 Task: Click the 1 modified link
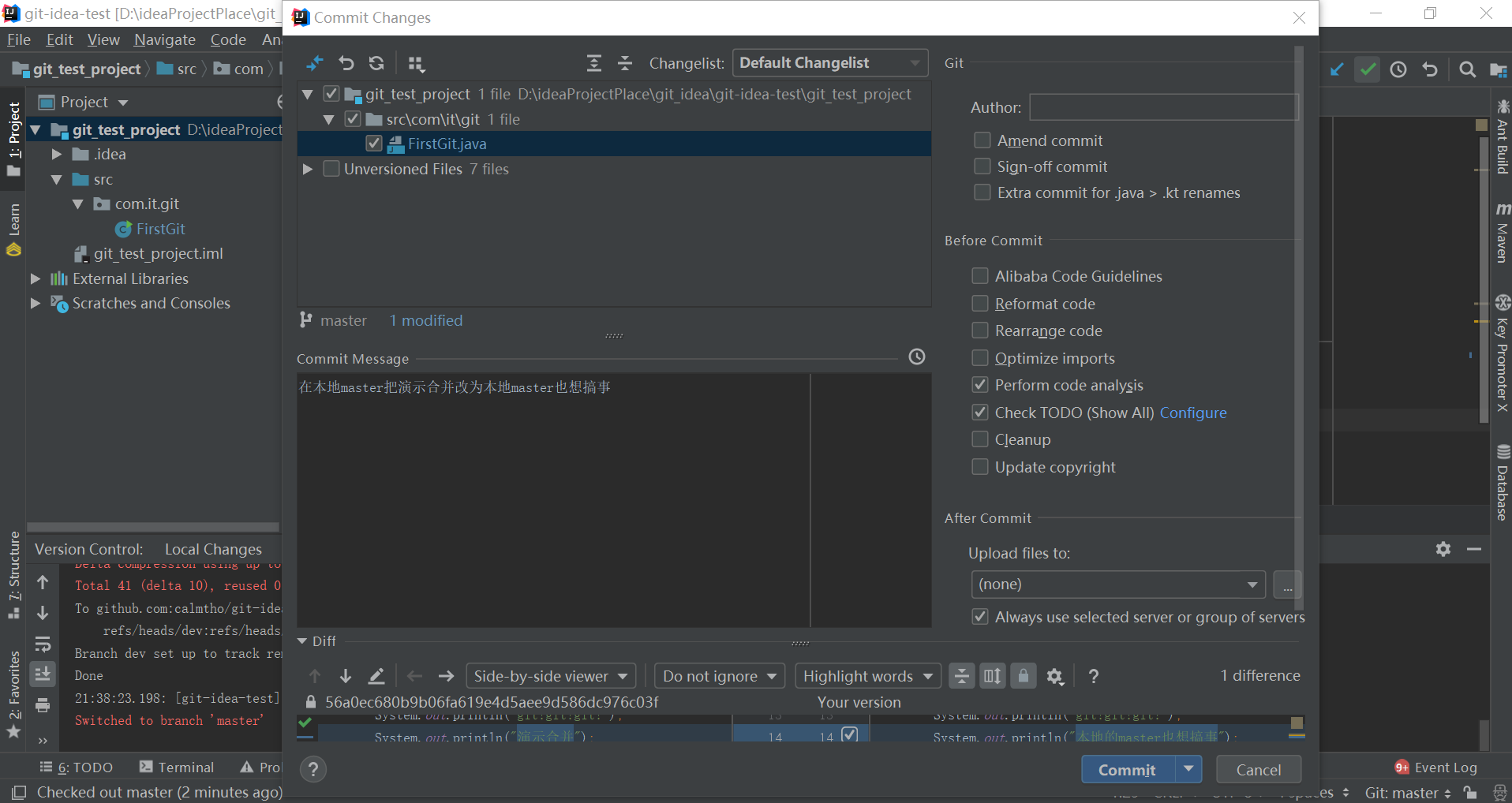[426, 320]
